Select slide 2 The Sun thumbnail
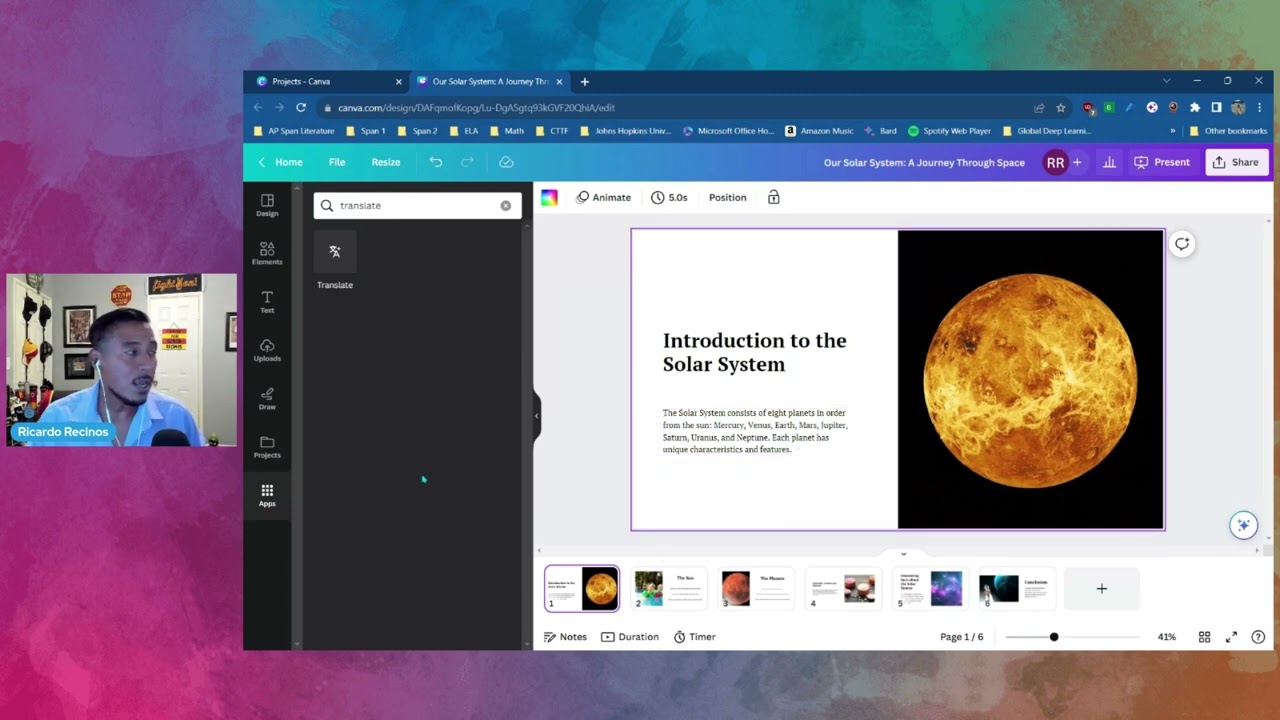The width and height of the screenshot is (1280, 720). click(669, 589)
